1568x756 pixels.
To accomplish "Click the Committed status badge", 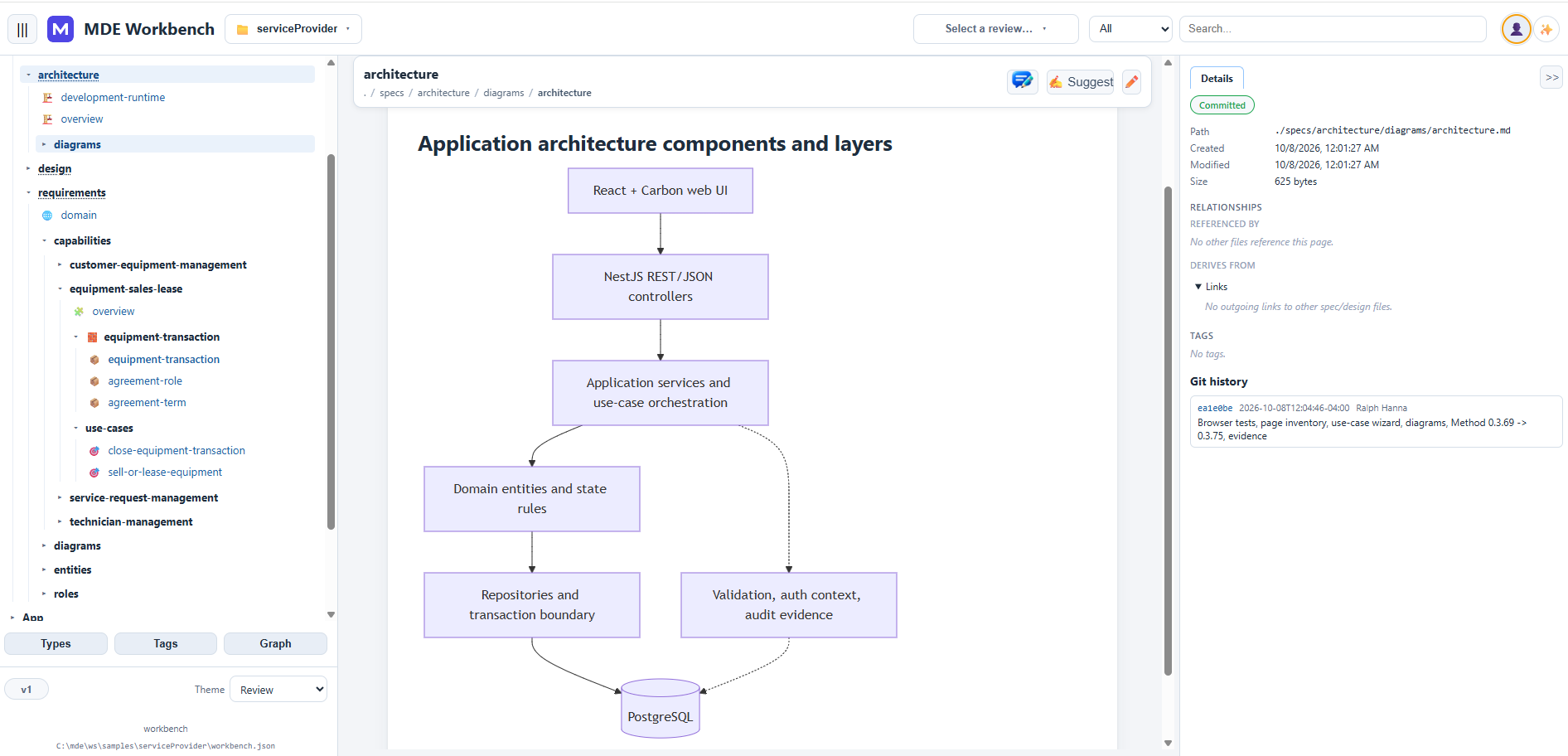I will (1222, 105).
